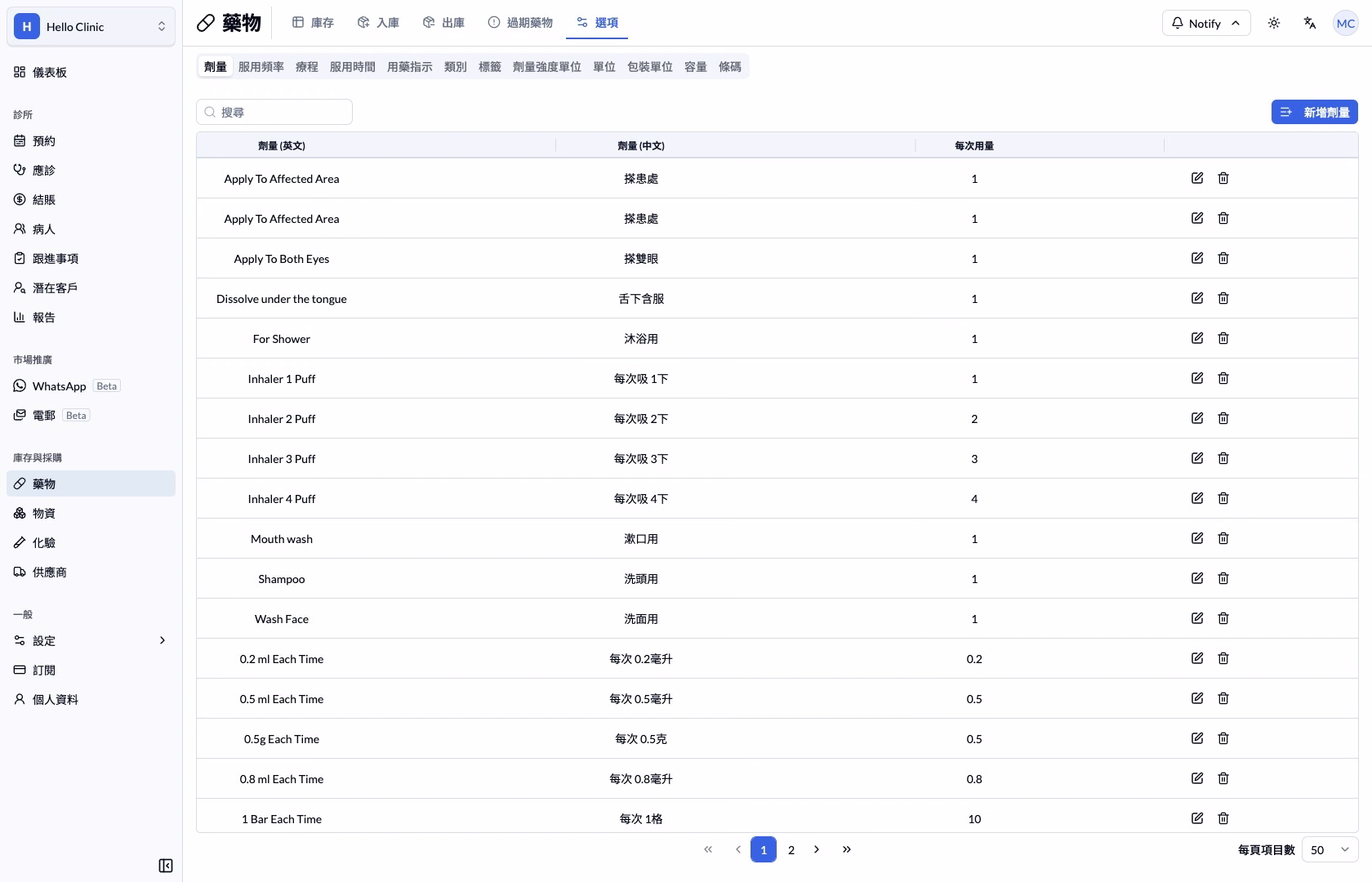Screen dimensions: 1372x882
Task: Edit the 0.5g Each Time row
Action: click(x=1197, y=738)
